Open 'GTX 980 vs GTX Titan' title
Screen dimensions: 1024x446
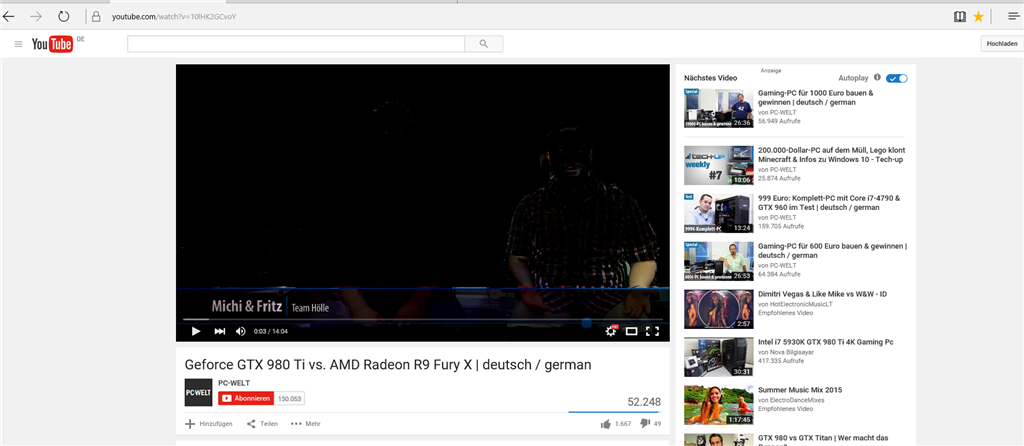(x=823, y=438)
